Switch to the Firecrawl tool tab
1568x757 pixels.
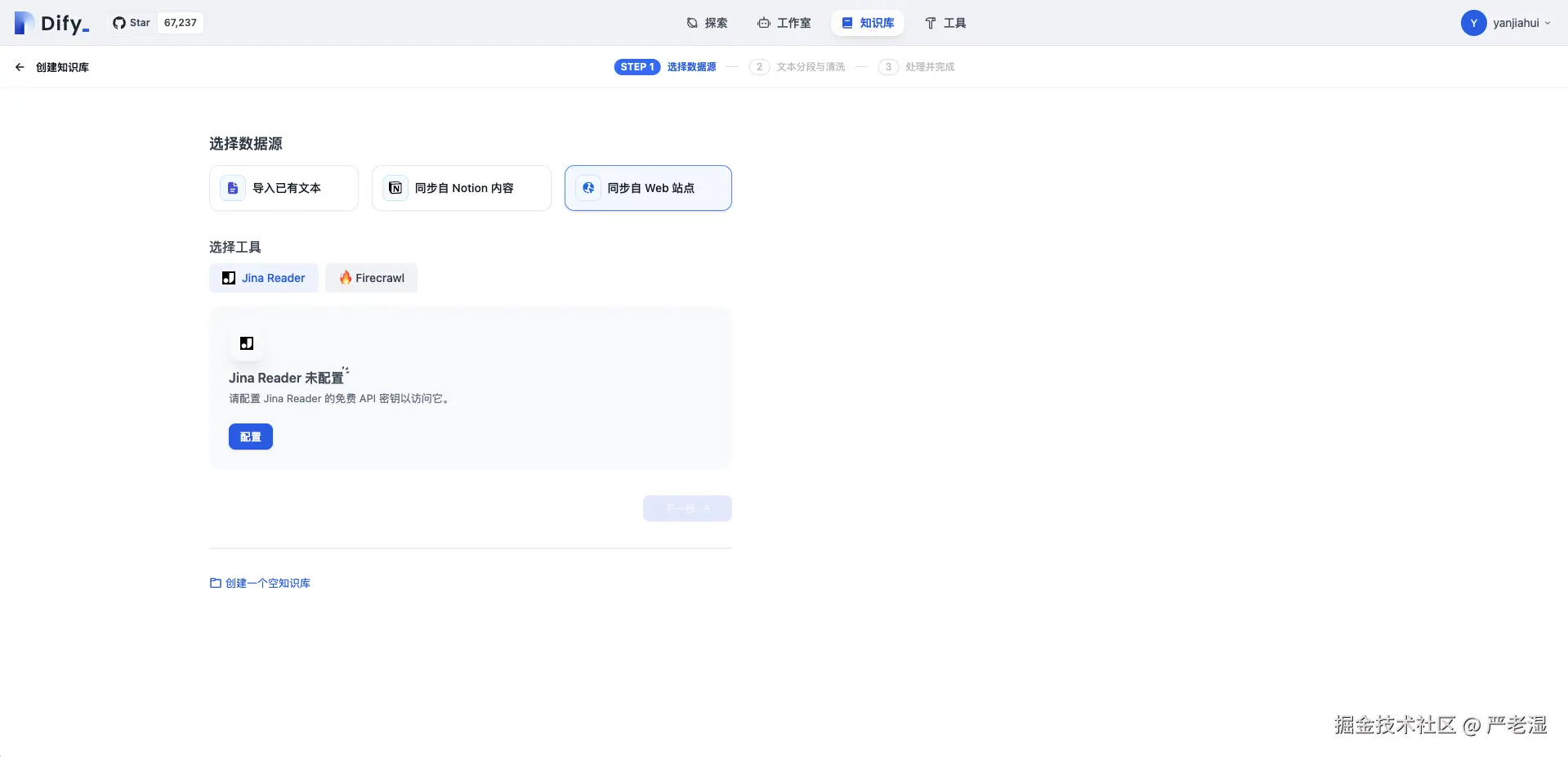372,278
